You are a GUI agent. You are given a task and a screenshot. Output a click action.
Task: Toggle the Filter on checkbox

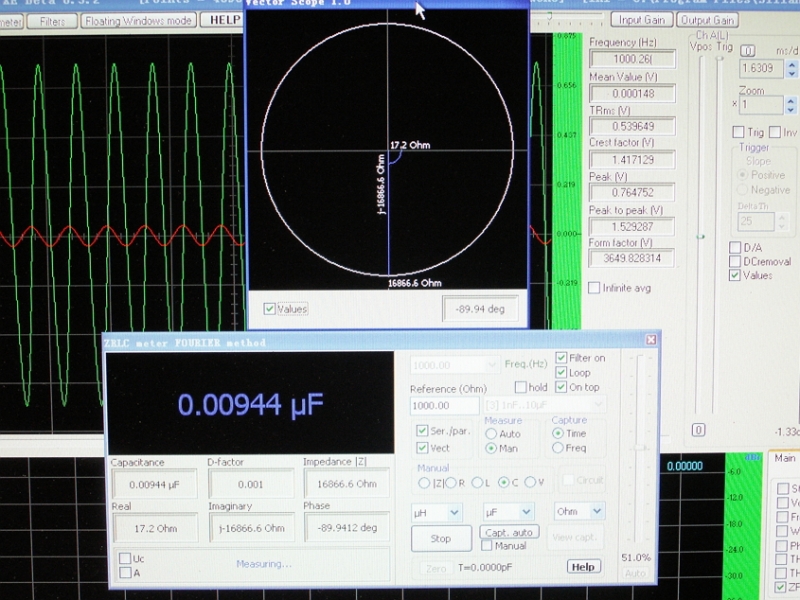tap(561, 358)
